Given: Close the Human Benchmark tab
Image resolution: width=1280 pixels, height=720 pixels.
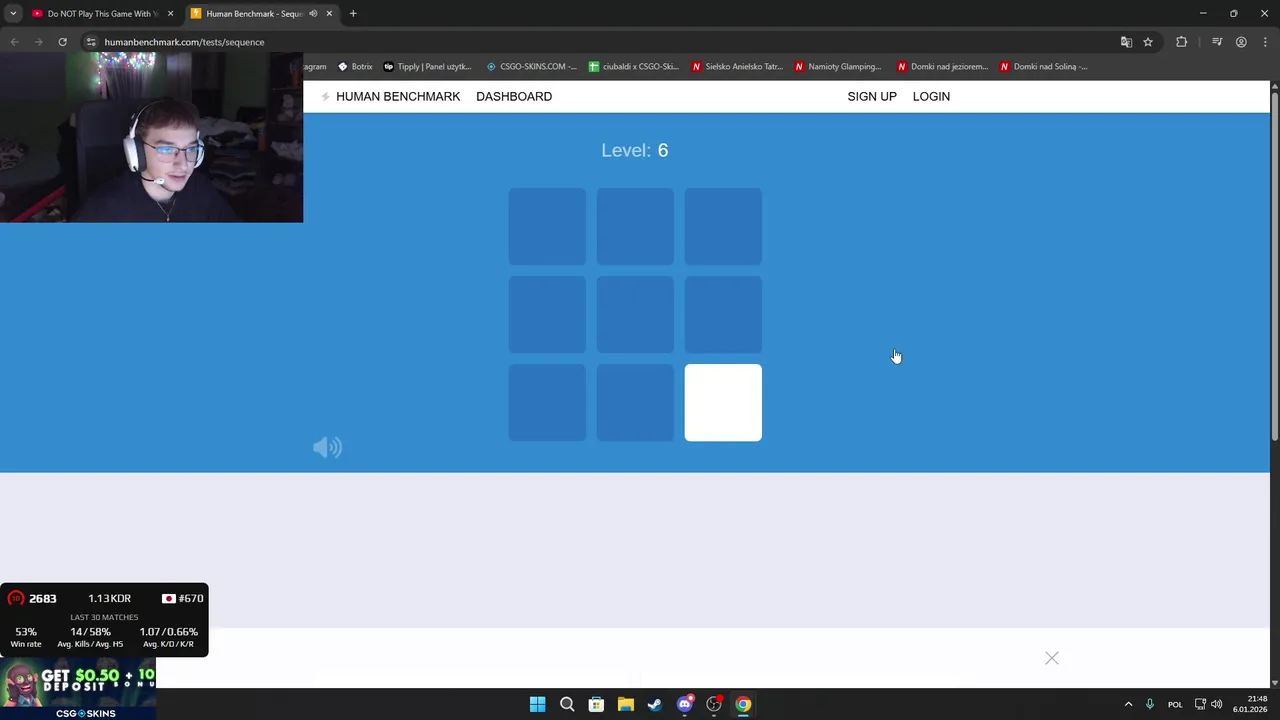Looking at the screenshot, I should coord(329,14).
